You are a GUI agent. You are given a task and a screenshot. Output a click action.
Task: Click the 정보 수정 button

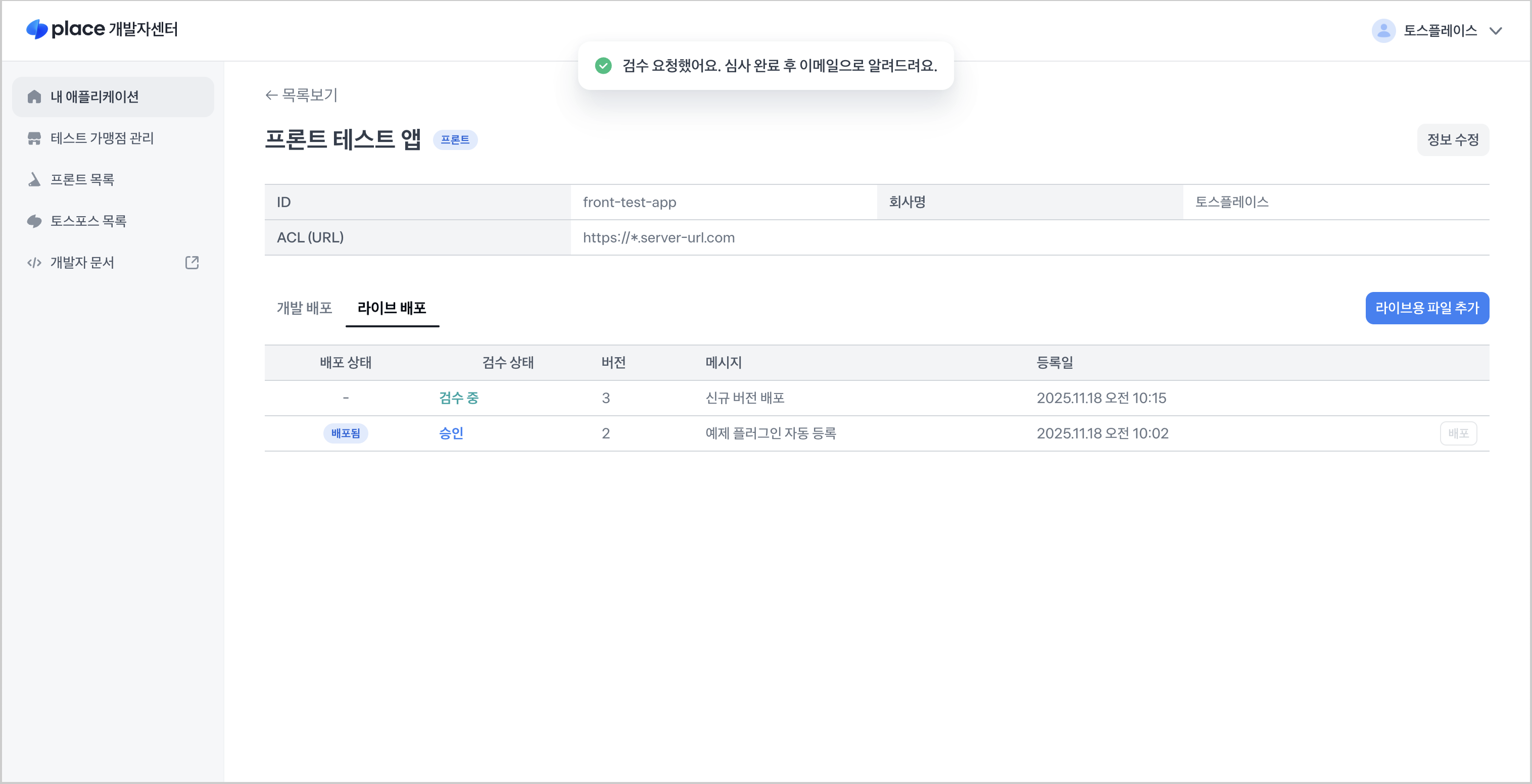1453,140
